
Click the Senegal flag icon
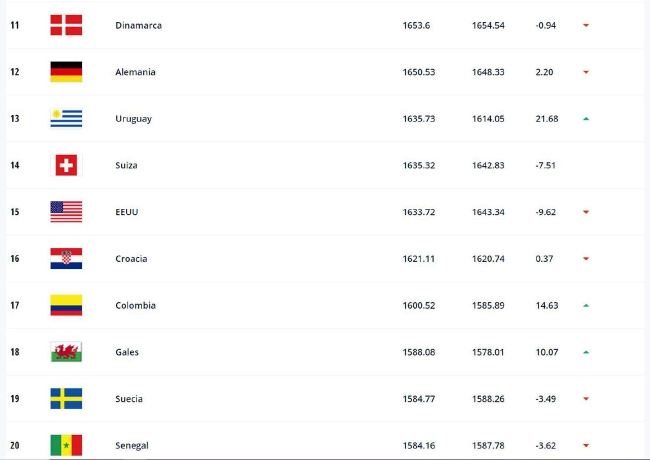click(66, 445)
